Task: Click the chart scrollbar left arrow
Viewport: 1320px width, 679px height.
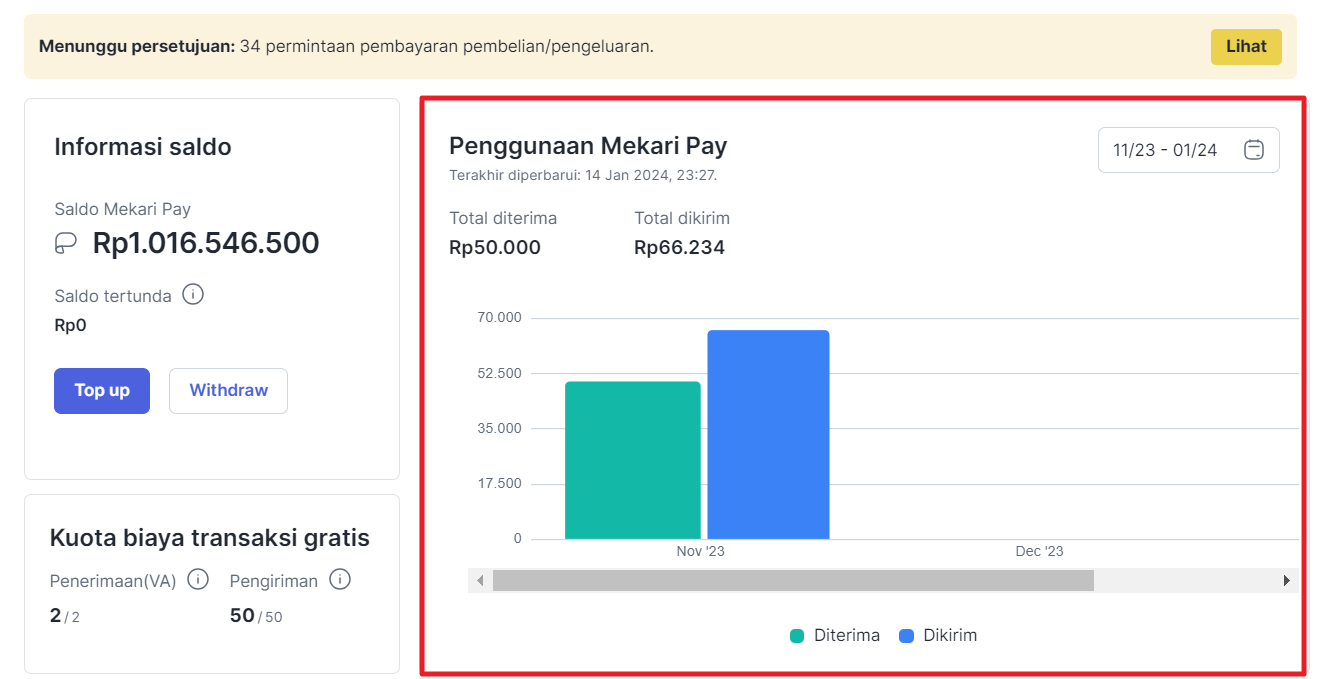Action: pyautogui.click(x=480, y=581)
